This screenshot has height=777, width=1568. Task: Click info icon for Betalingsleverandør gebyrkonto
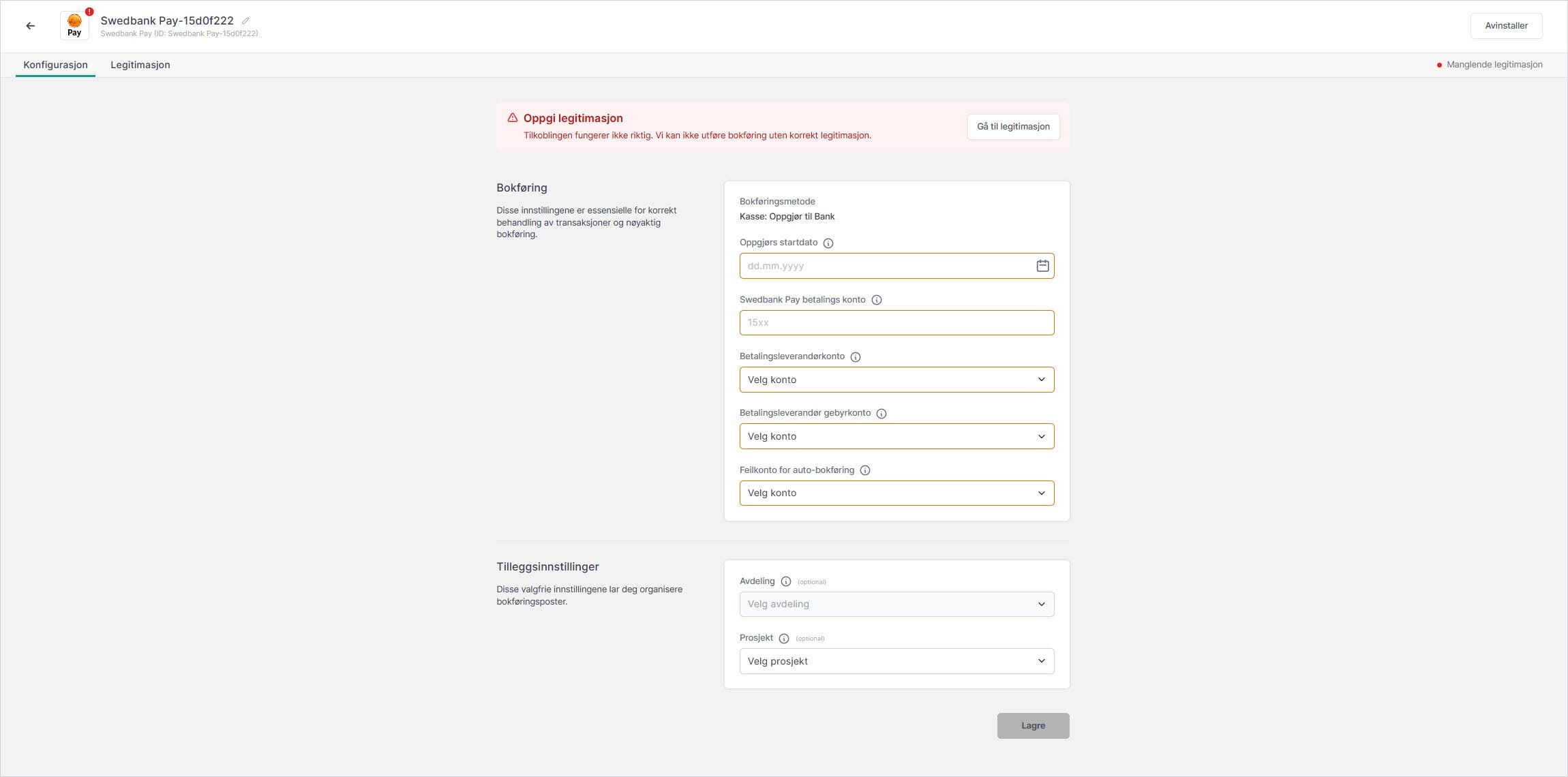[x=881, y=414]
